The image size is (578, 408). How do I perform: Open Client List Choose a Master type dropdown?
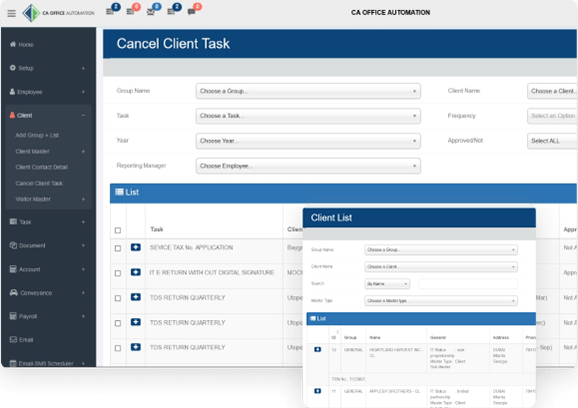(441, 301)
